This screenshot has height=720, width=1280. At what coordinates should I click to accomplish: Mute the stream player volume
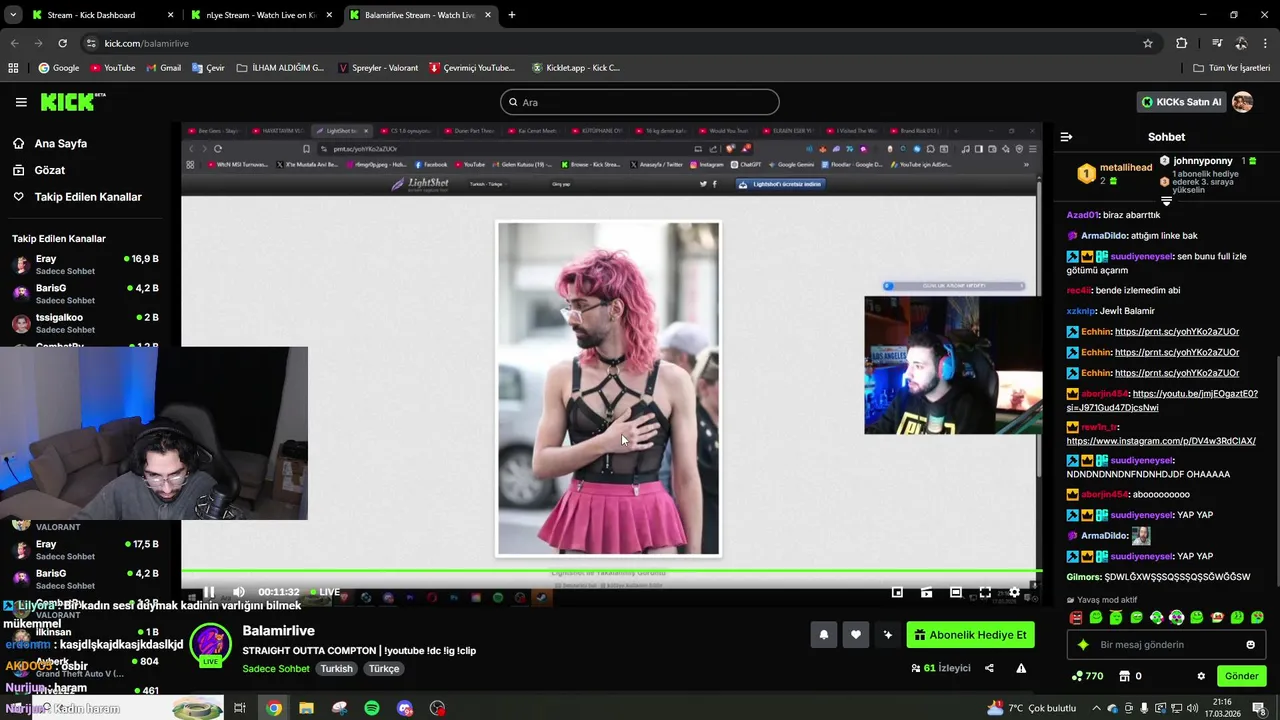click(238, 592)
